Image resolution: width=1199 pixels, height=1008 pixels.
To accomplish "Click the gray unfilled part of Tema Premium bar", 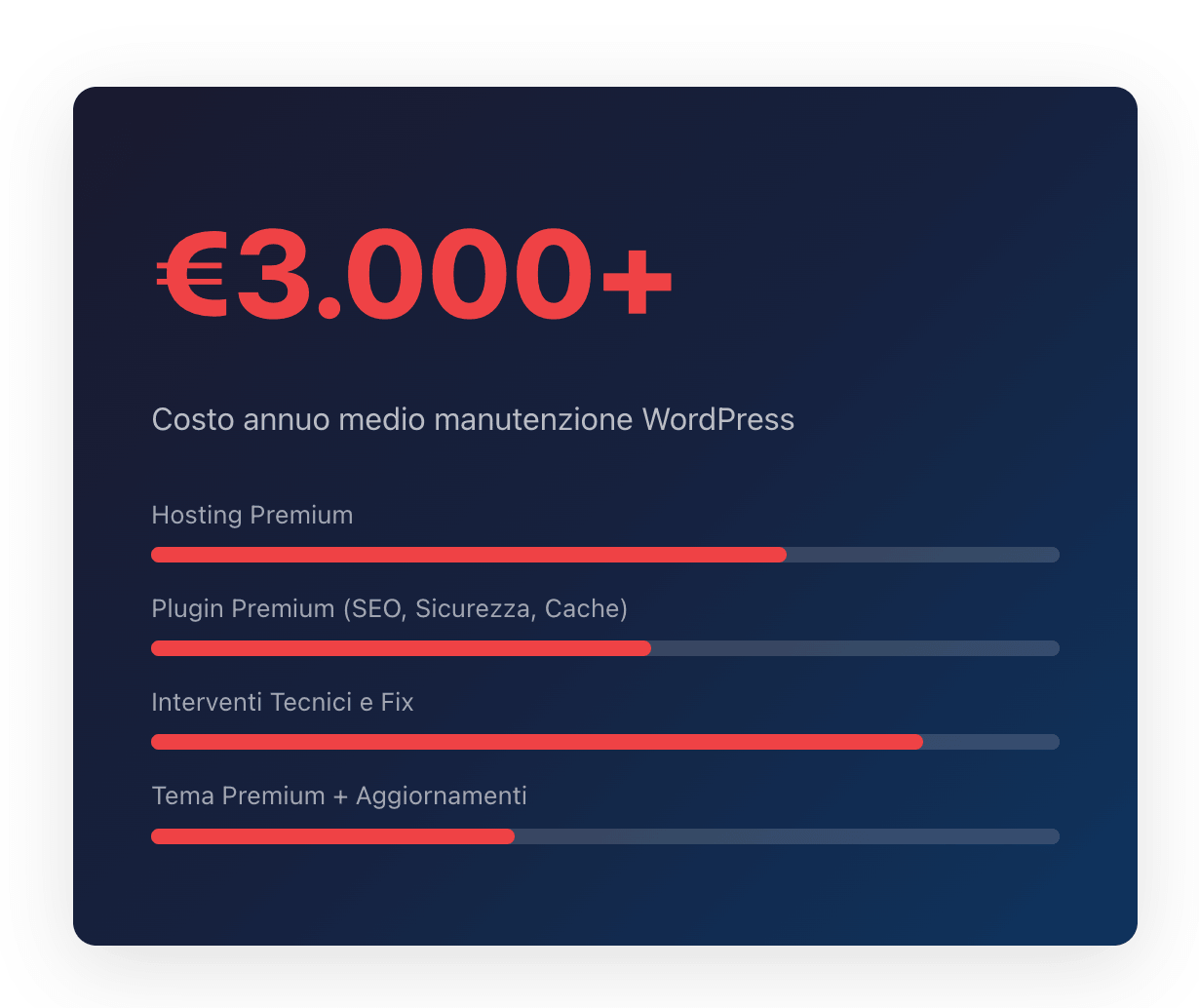I will coord(786,836).
